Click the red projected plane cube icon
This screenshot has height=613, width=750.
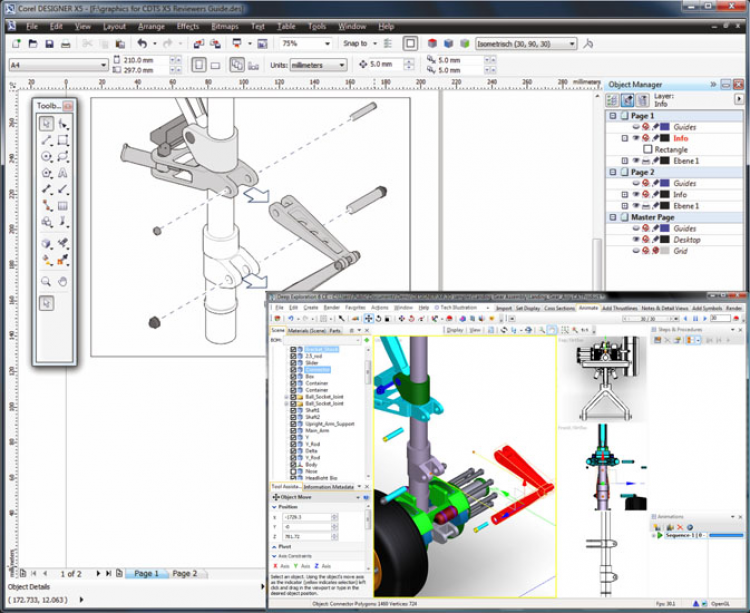(x=432, y=44)
